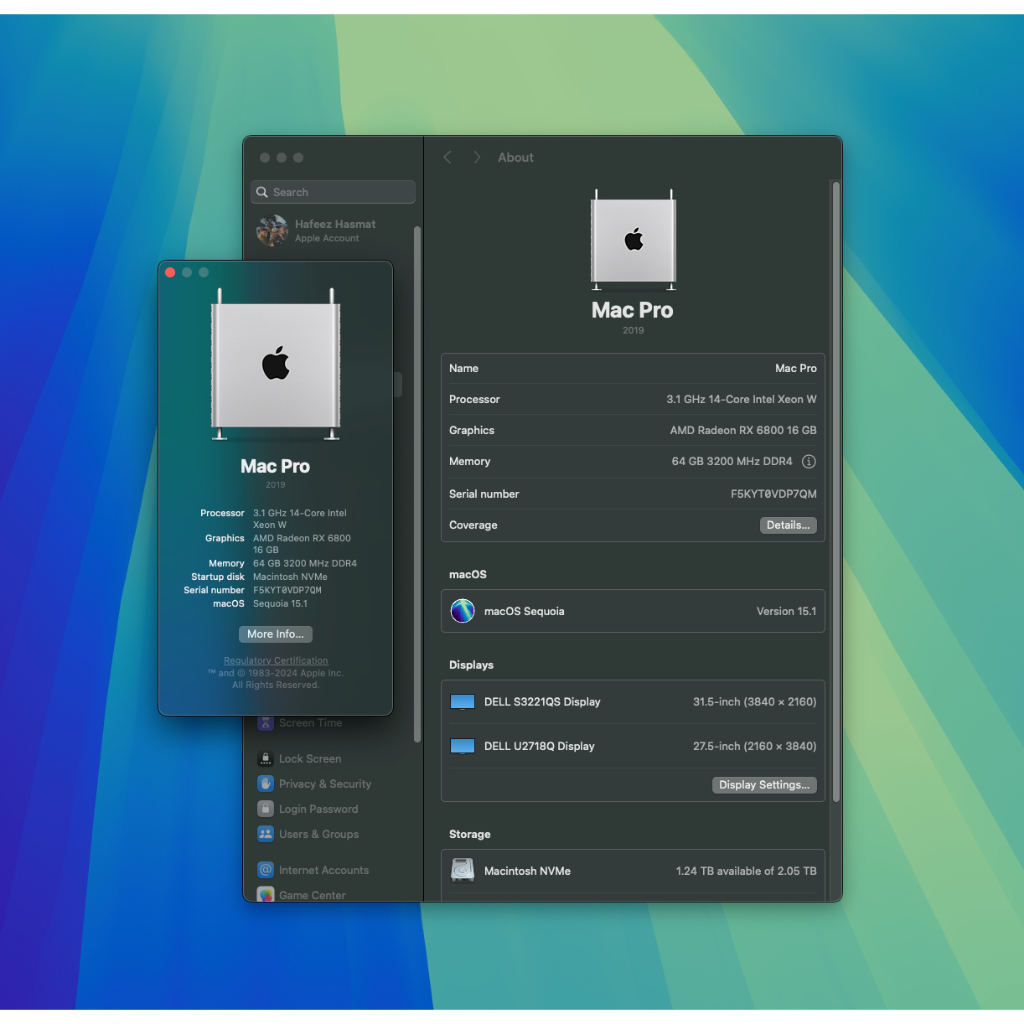
Task: Open the Screen Time sidebar item
Action: (310, 723)
